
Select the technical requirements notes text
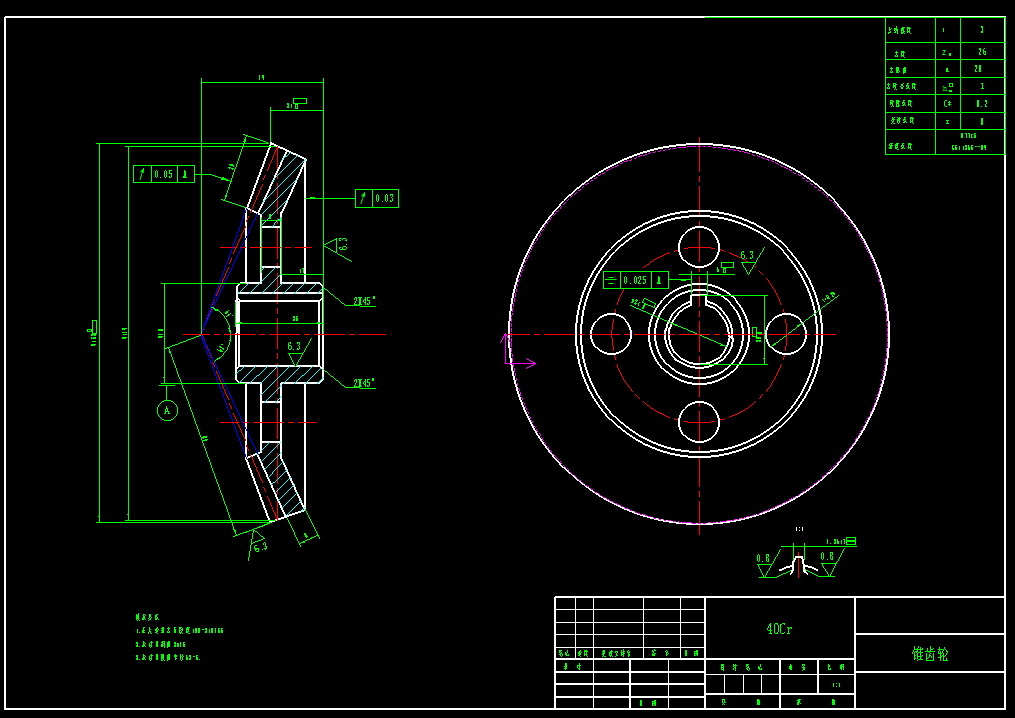180,638
